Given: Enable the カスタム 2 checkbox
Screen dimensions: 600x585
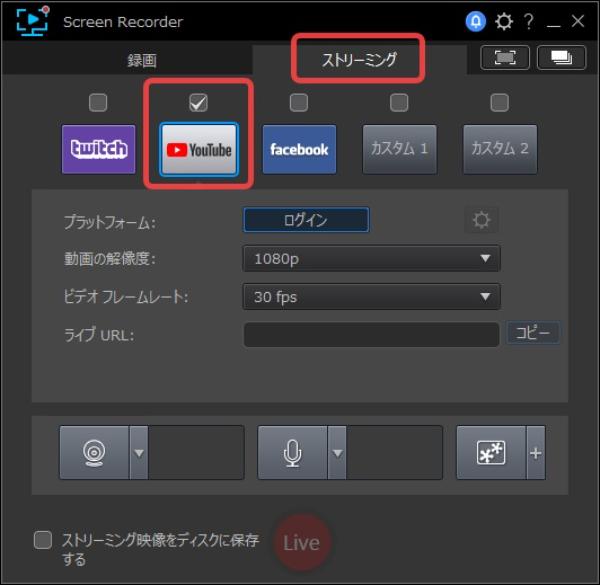Looking at the screenshot, I should (500, 103).
